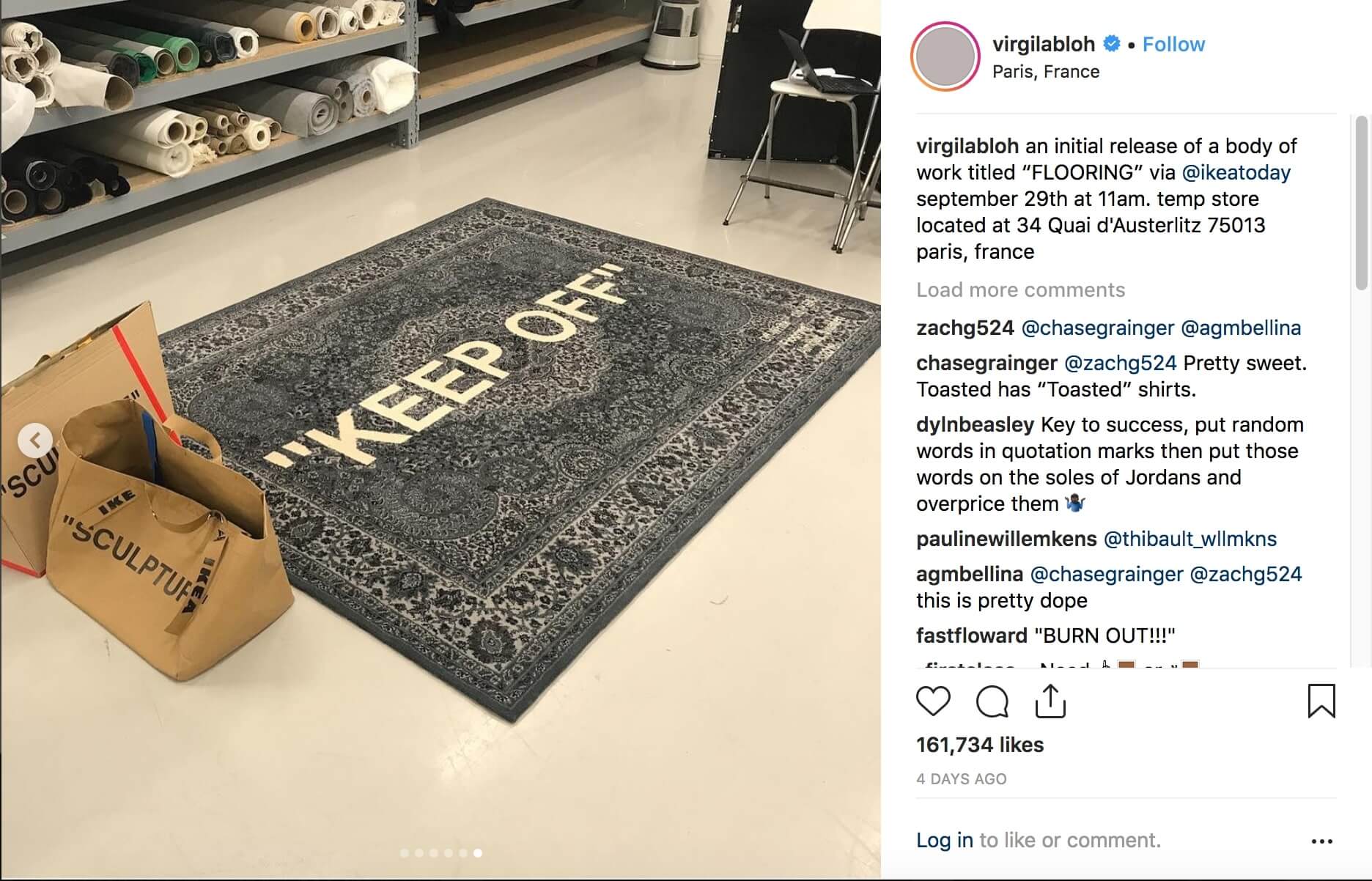Open zachg524's commenter profile

(x=965, y=328)
